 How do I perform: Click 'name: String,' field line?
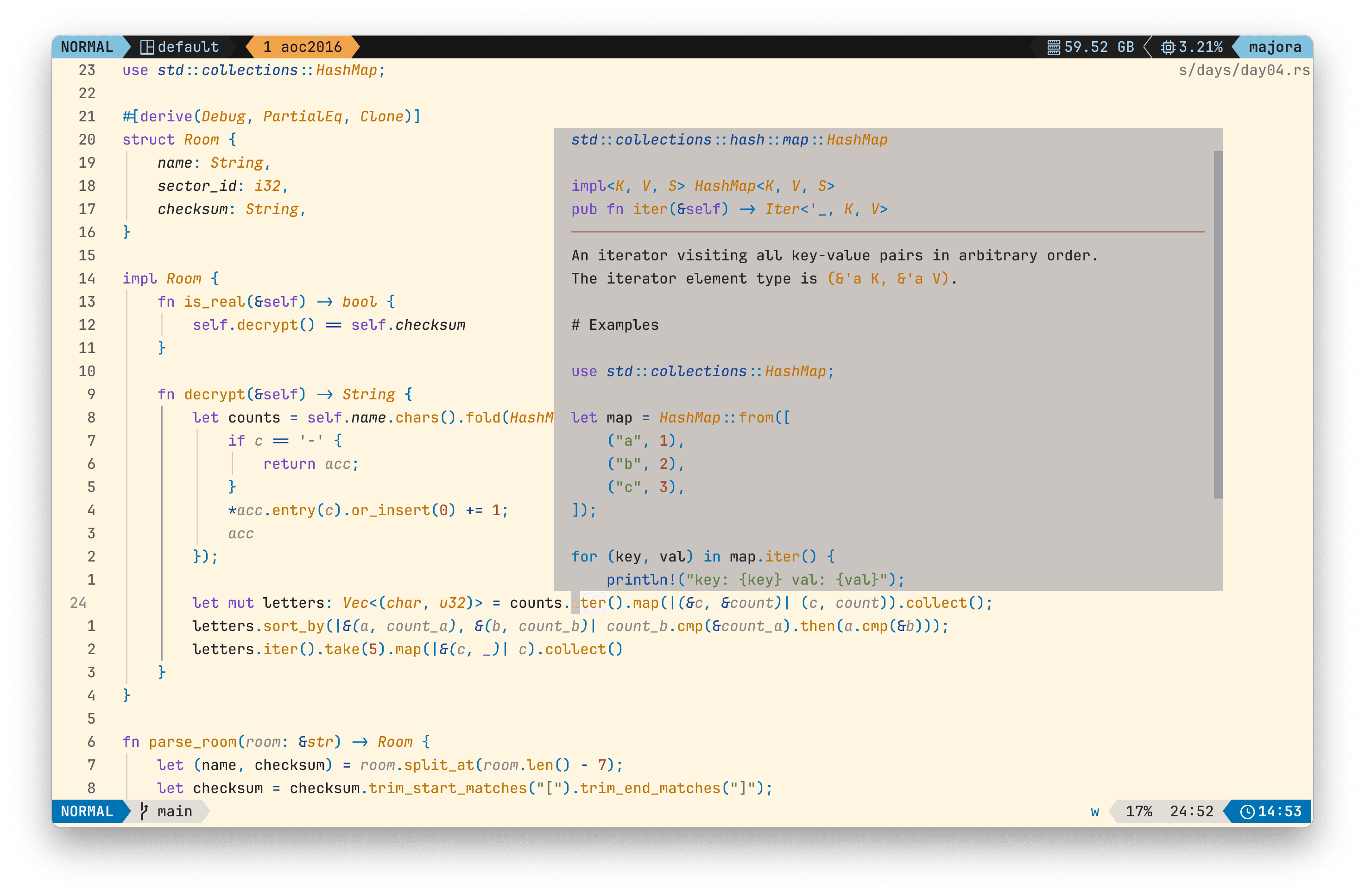pyautogui.click(x=214, y=163)
